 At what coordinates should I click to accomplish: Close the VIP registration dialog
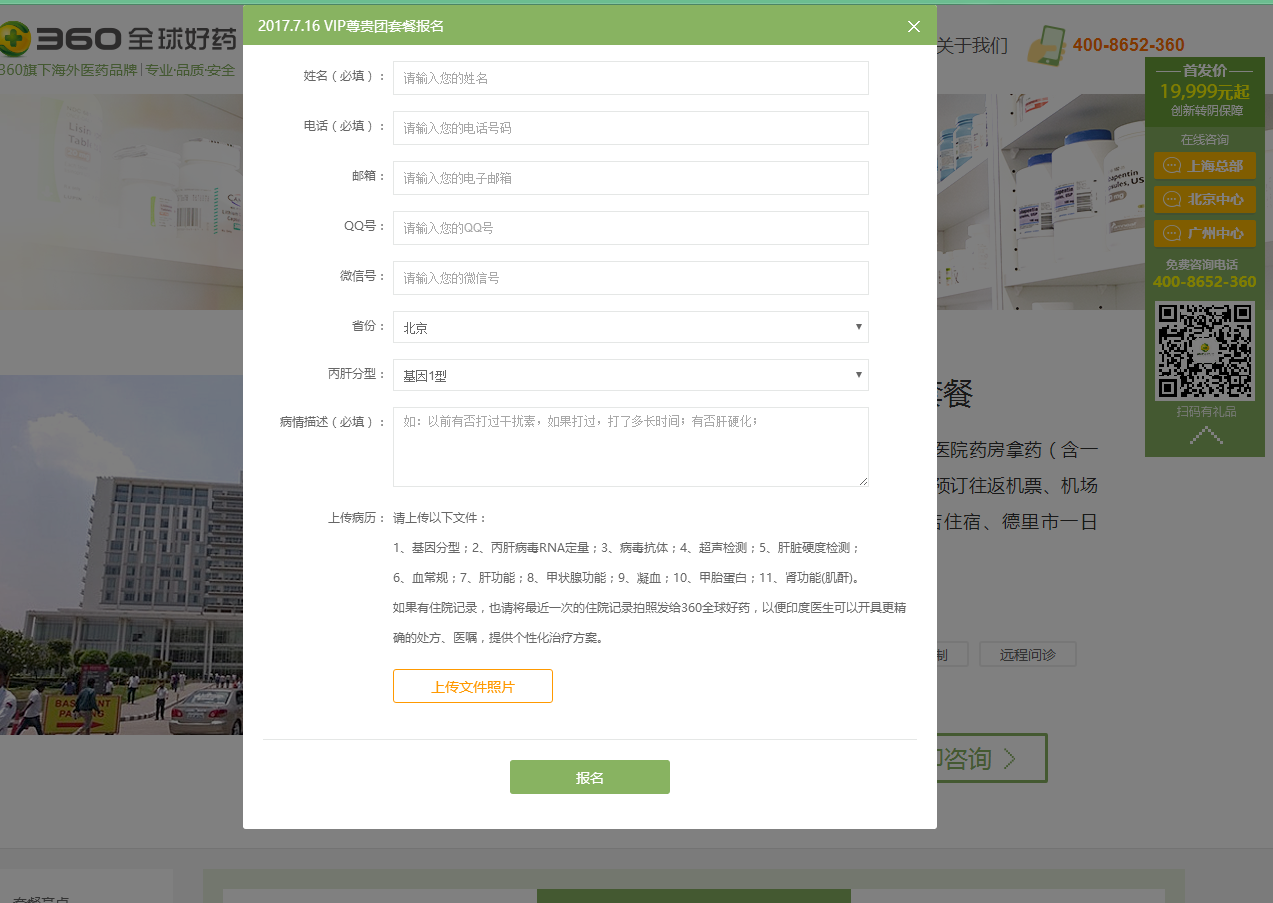click(913, 26)
